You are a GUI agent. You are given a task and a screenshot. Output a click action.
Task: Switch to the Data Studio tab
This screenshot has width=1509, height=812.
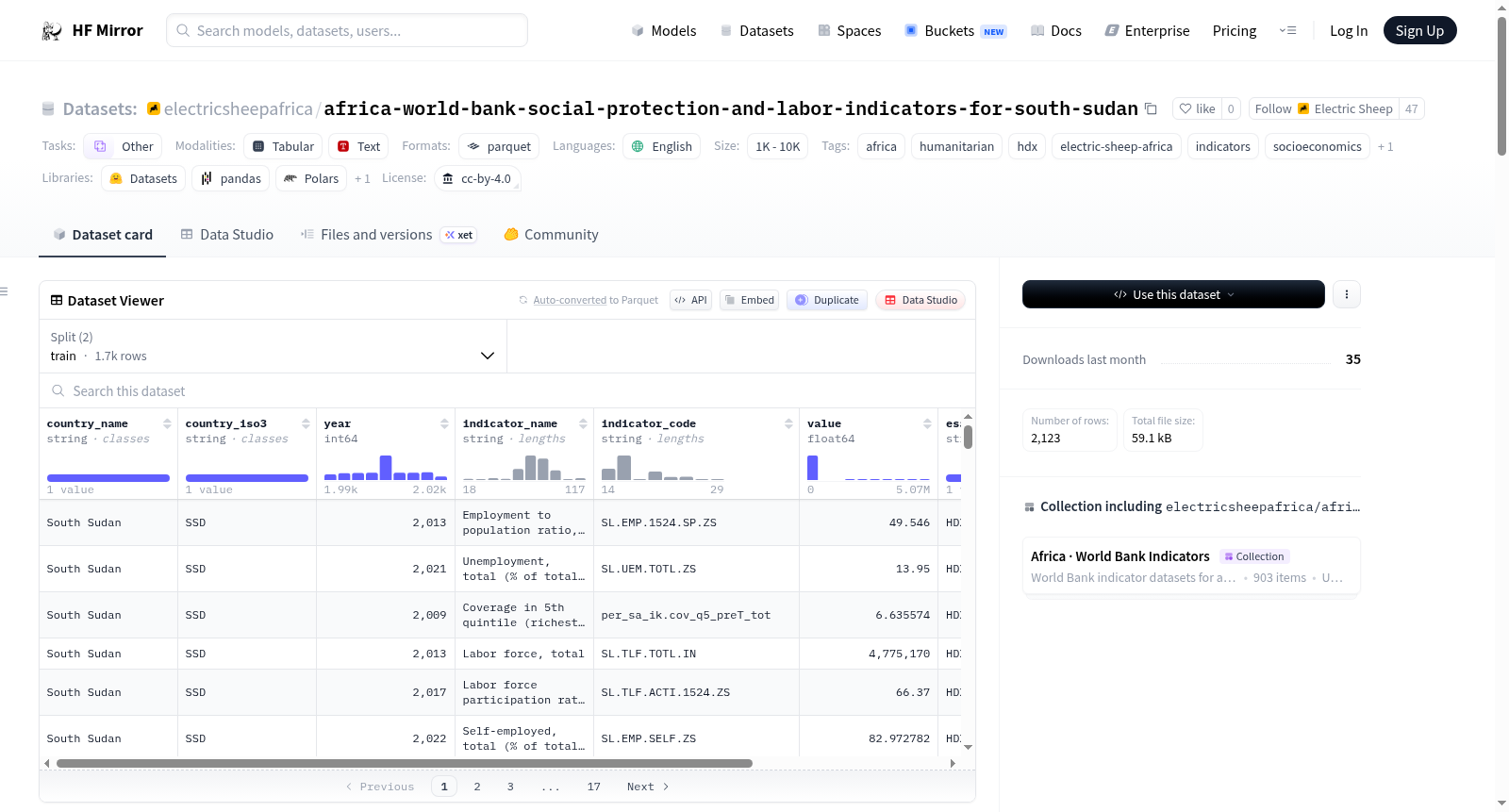tap(227, 235)
